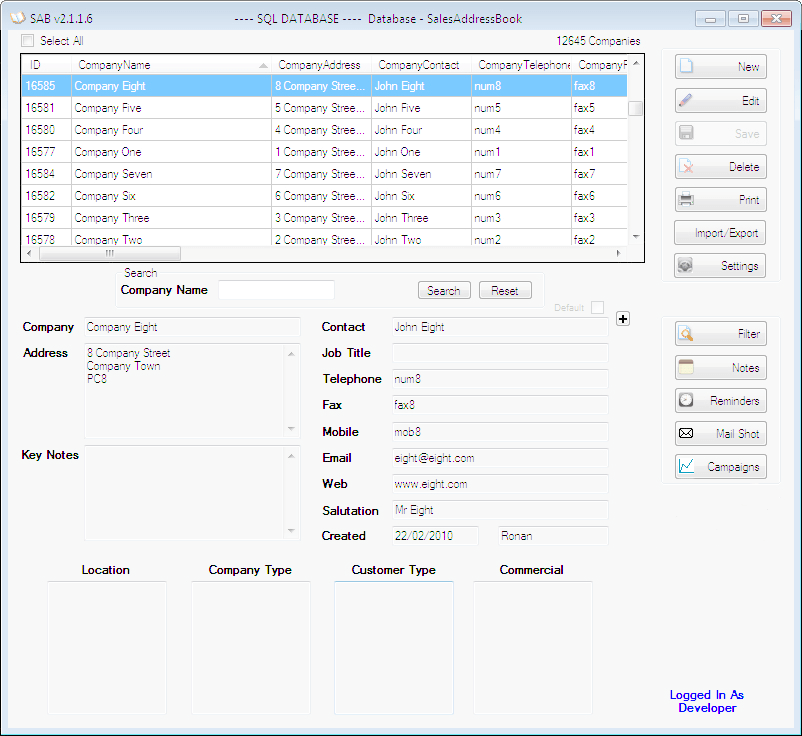Click the grid's vertical scrollbar down arrow
The image size is (802, 736).
[x=636, y=236]
